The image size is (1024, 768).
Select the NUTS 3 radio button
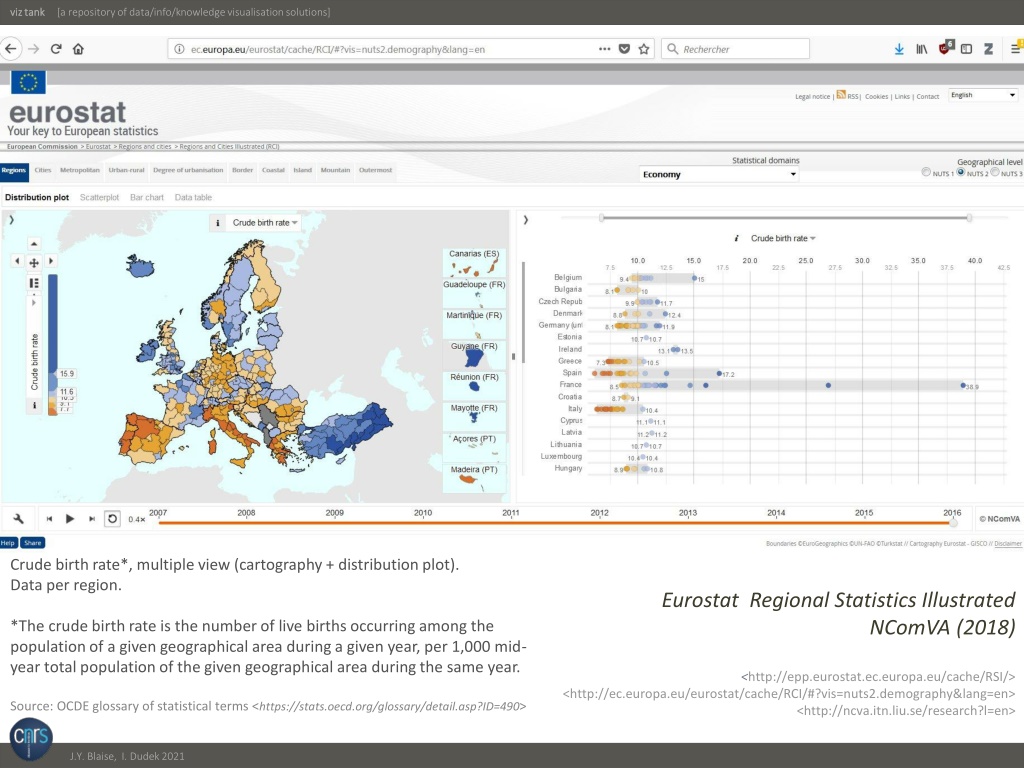995,172
